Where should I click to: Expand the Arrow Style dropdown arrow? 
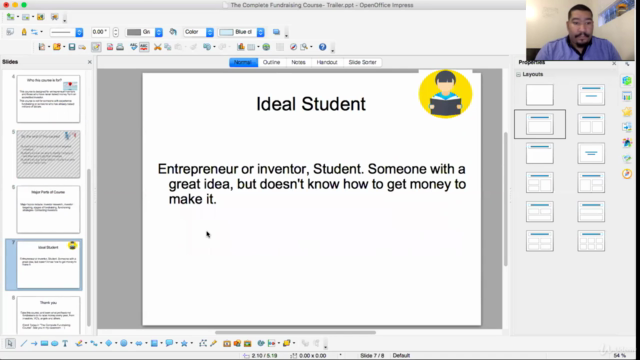(x=42, y=32)
